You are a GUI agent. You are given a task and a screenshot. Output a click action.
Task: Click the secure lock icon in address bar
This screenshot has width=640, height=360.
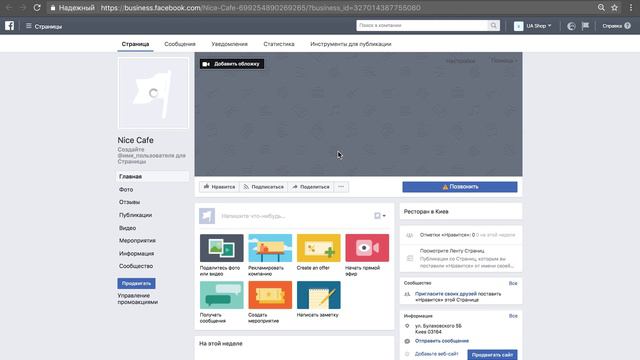[x=53, y=7]
